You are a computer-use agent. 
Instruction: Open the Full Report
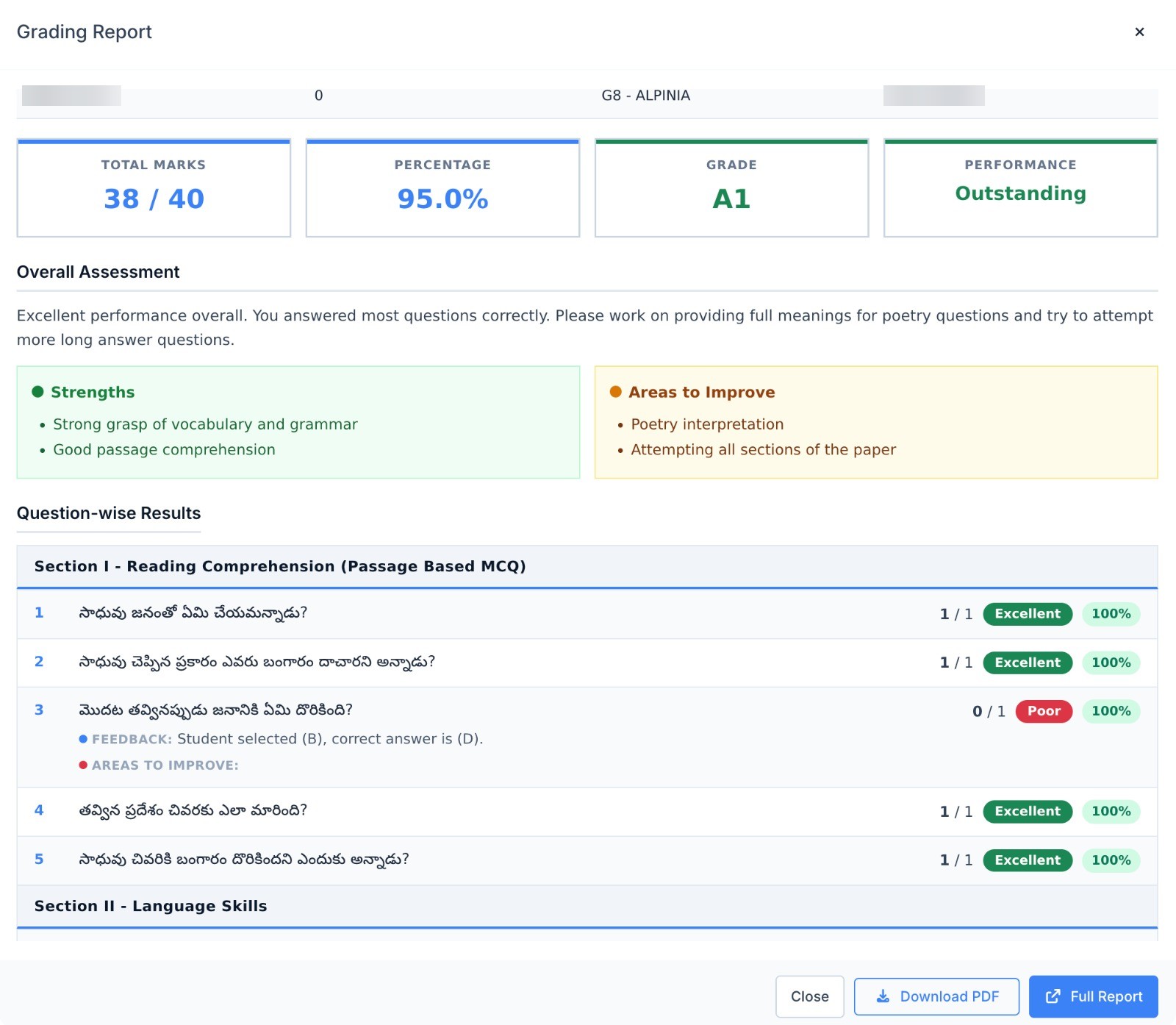coord(1093,996)
